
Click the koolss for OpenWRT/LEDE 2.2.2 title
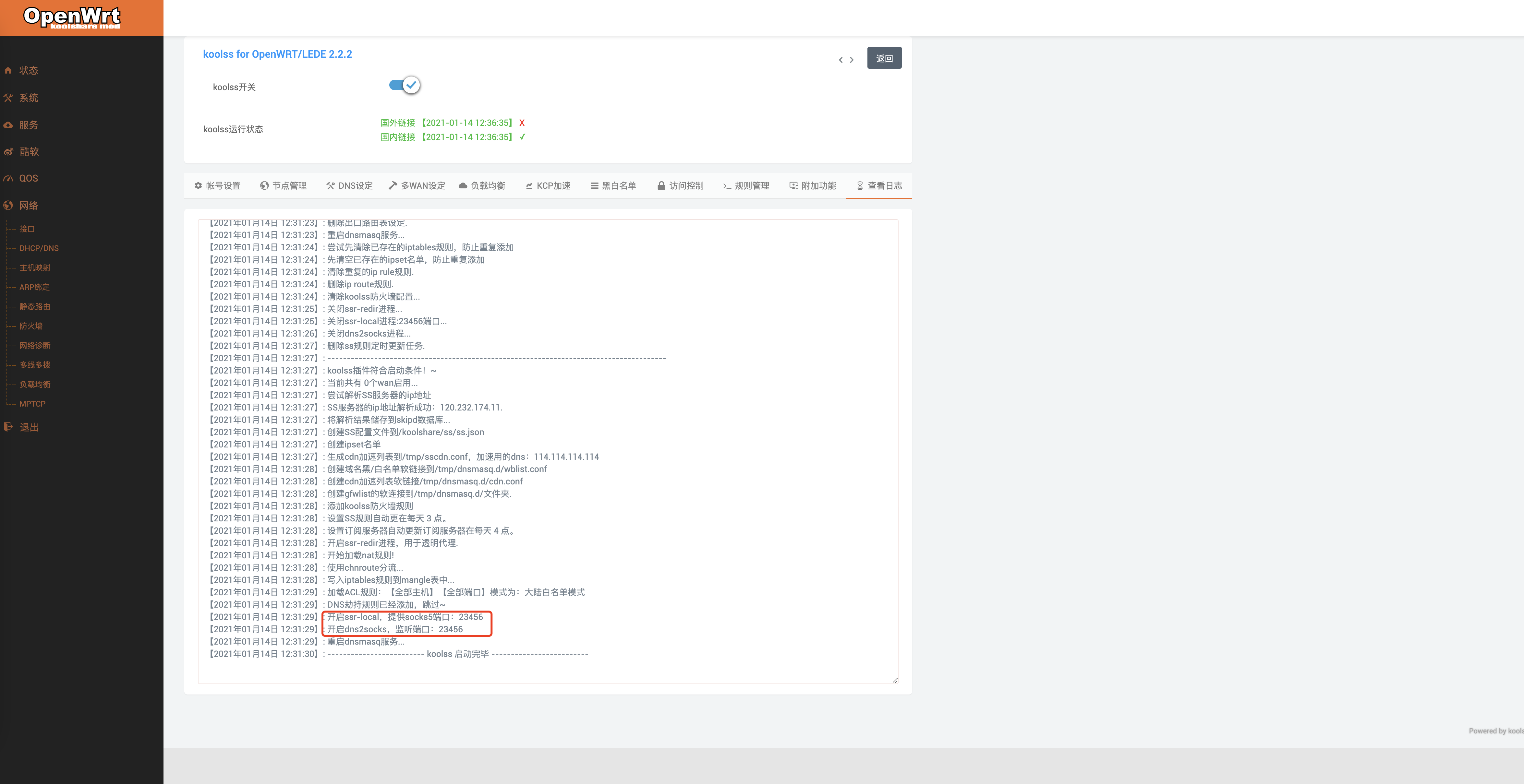pyautogui.click(x=277, y=54)
